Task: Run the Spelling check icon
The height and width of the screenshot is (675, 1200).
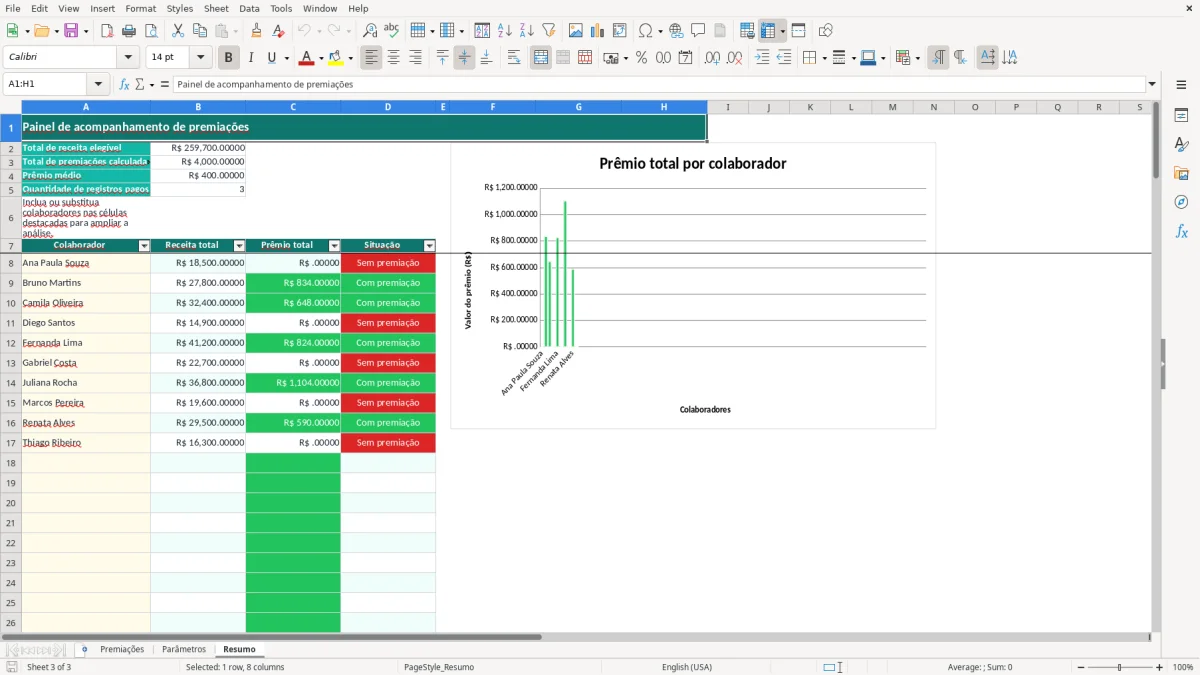Action: pyautogui.click(x=392, y=31)
